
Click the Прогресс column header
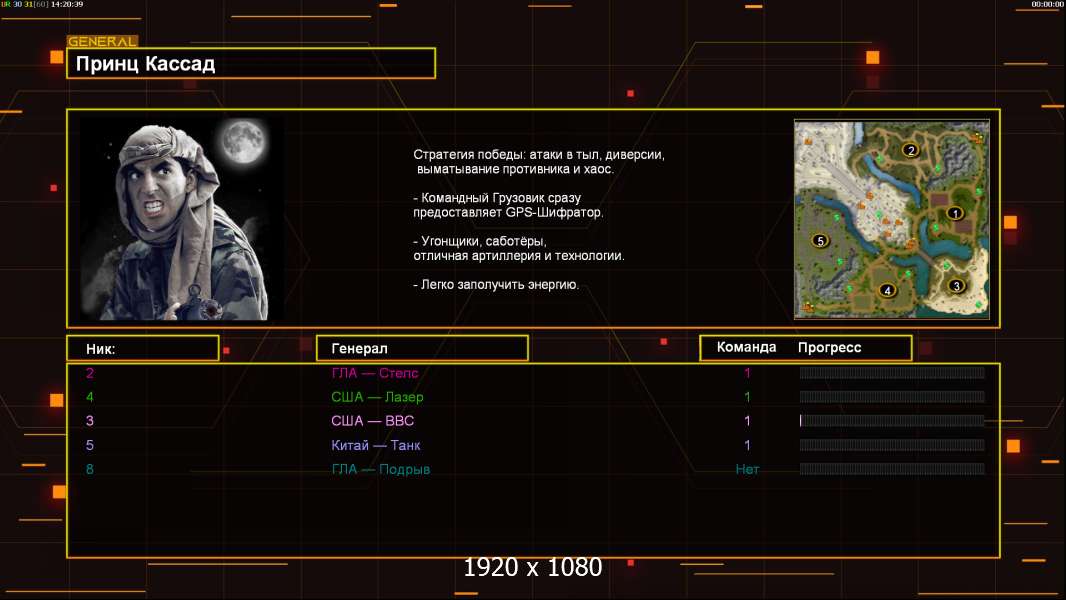pos(829,348)
